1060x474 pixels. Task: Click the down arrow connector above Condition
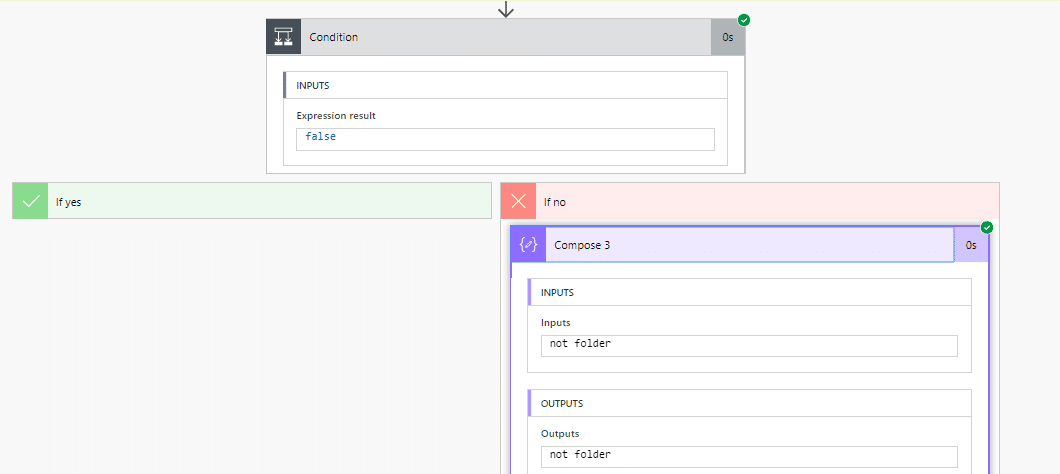506,9
